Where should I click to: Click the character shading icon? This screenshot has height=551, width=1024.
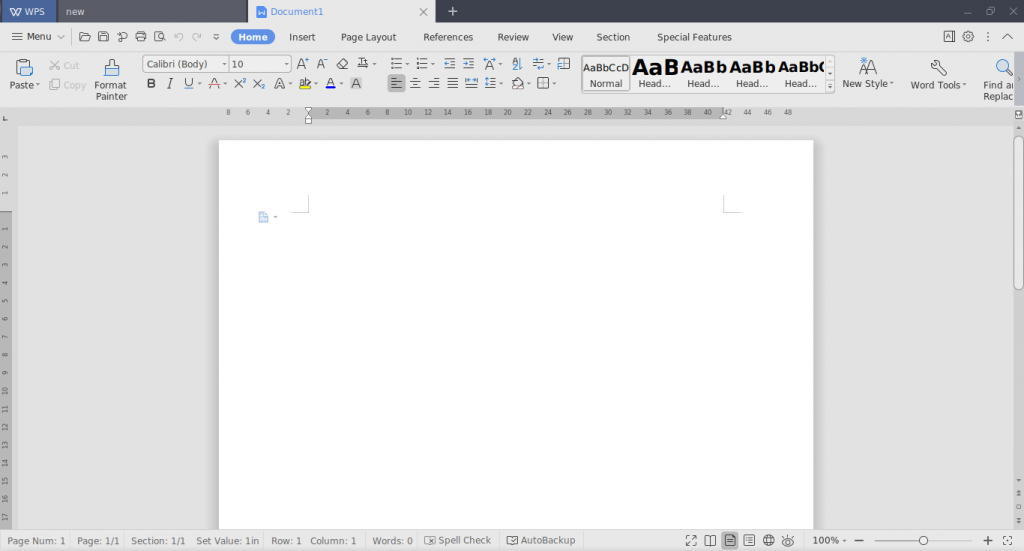356,84
